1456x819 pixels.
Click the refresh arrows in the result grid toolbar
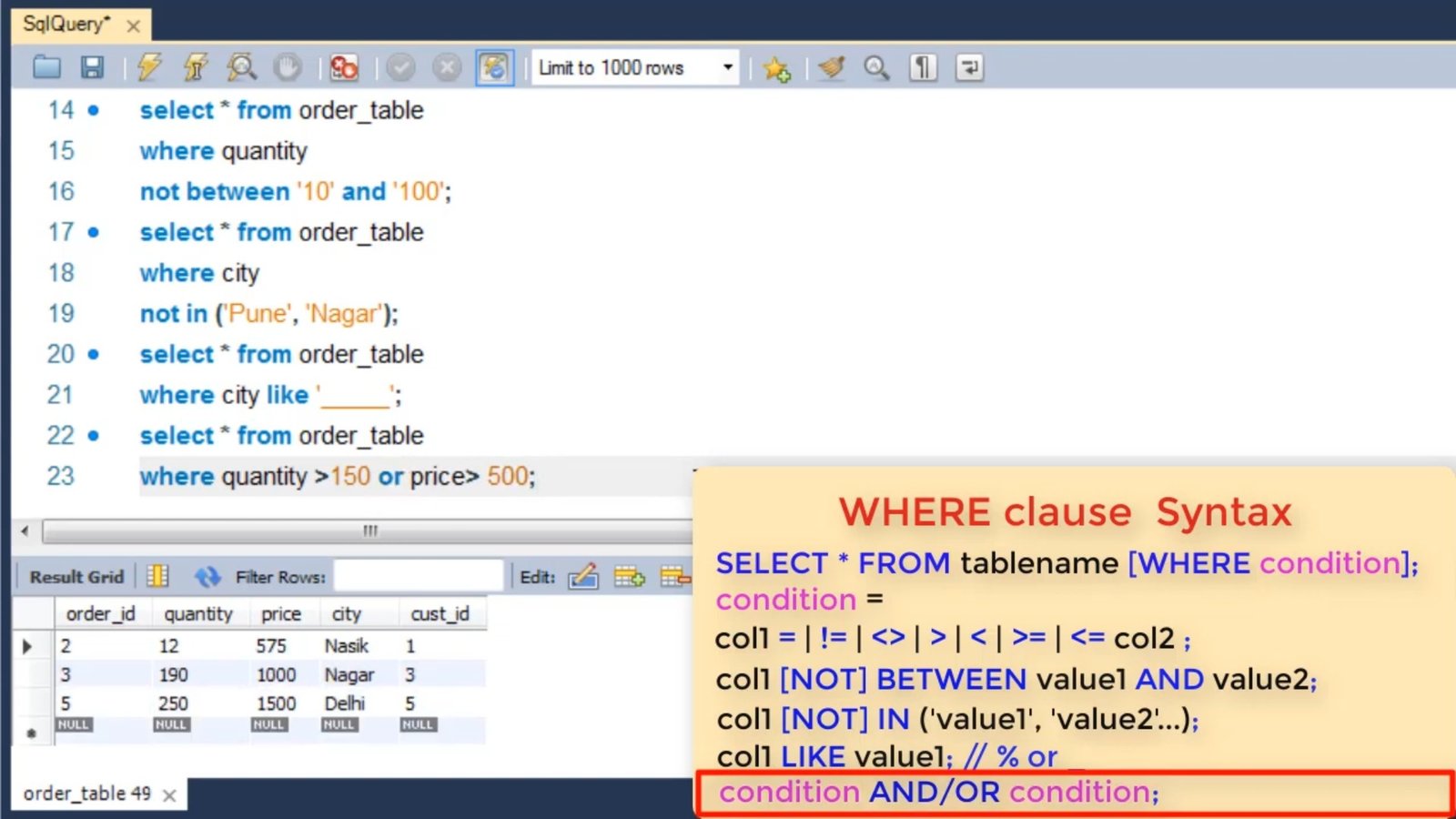[207, 576]
